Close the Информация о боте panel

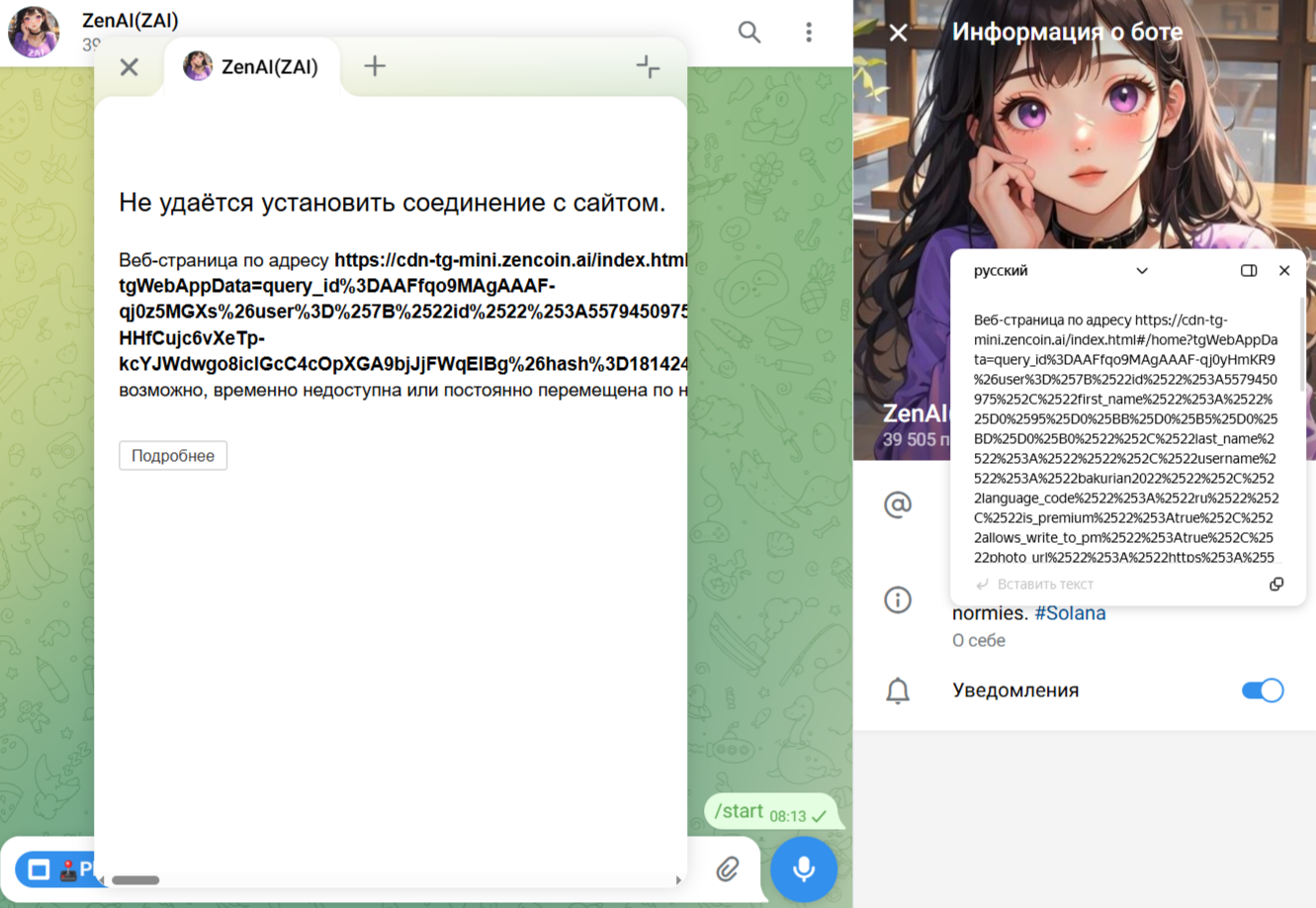[898, 33]
